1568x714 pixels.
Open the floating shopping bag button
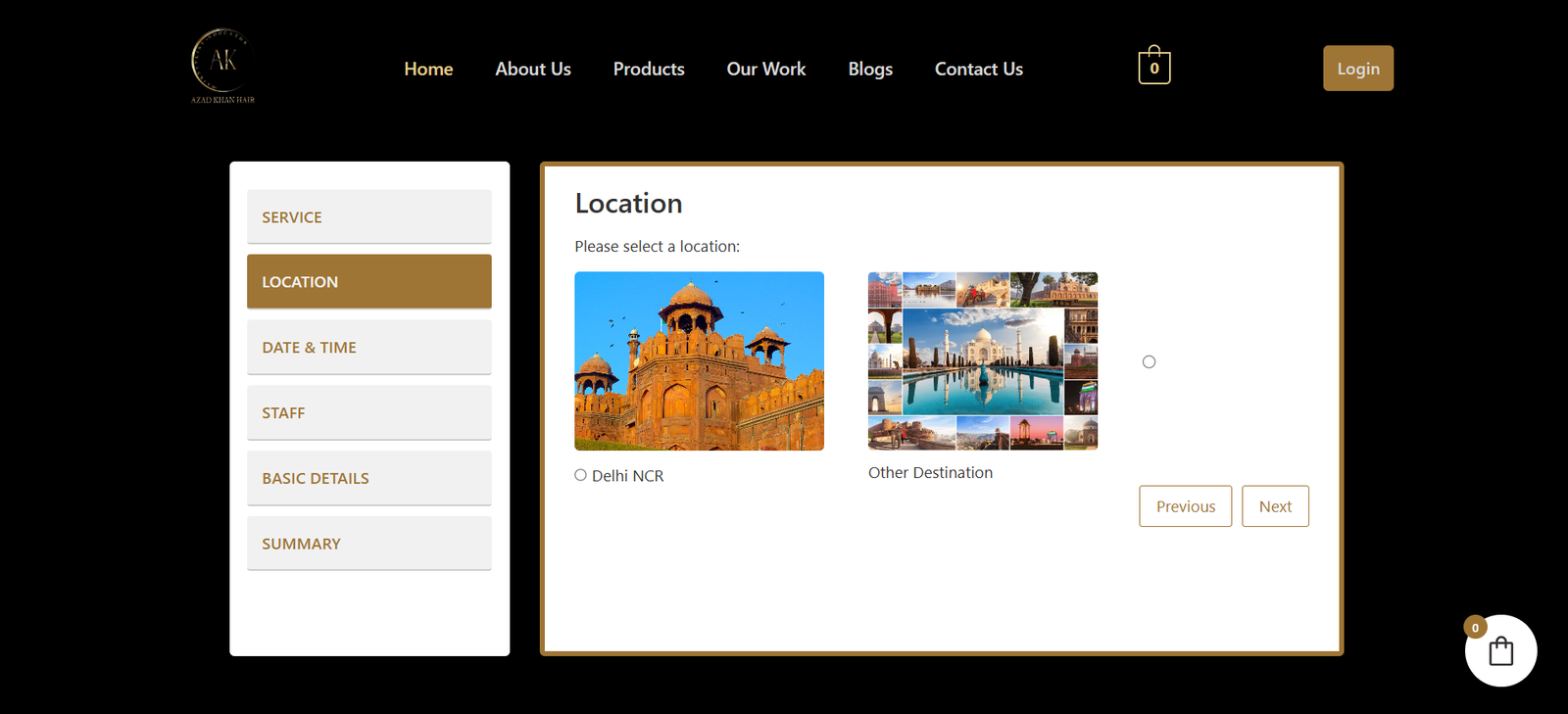coord(1500,650)
